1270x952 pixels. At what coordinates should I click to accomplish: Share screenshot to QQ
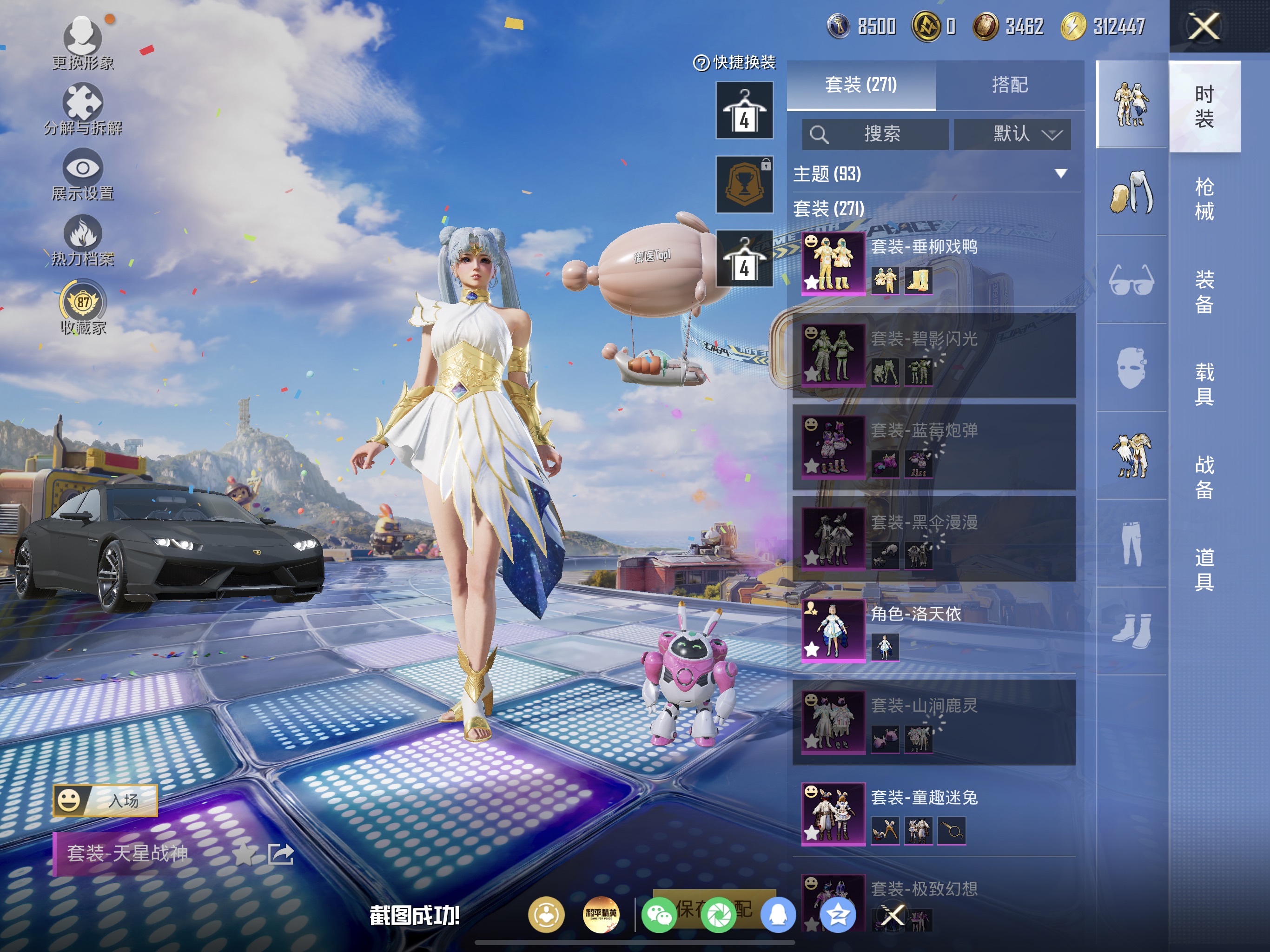778,915
